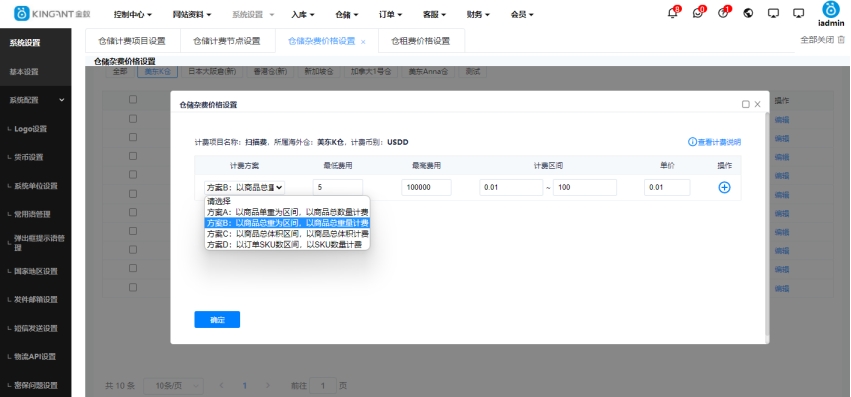The width and height of the screenshot is (851, 397).
Task: Choose option 方案A 以商品单重为区间
Action: [287, 212]
